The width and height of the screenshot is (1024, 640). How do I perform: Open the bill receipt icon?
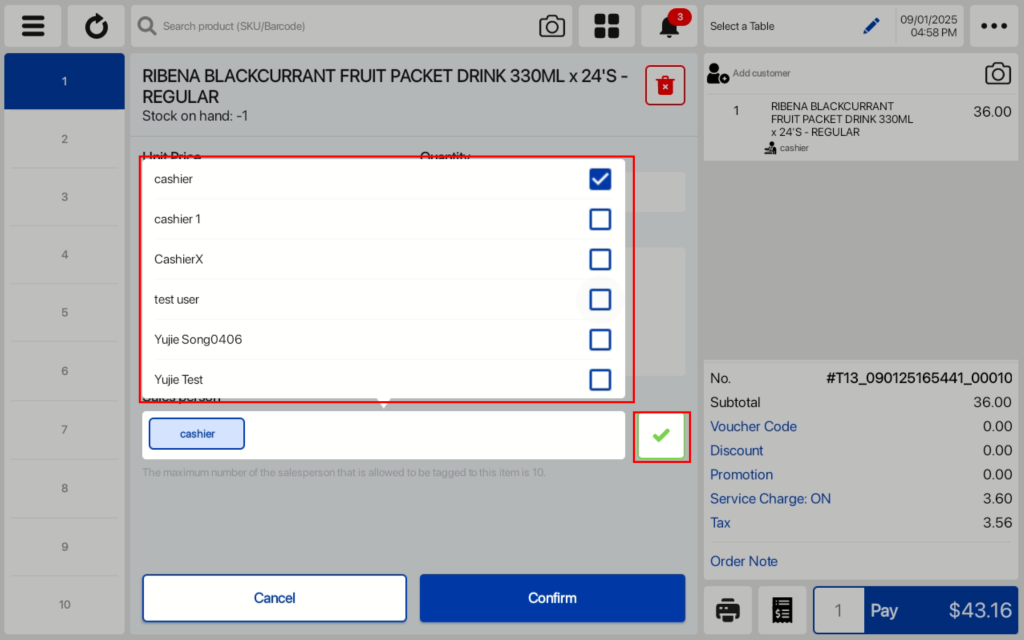coord(782,610)
